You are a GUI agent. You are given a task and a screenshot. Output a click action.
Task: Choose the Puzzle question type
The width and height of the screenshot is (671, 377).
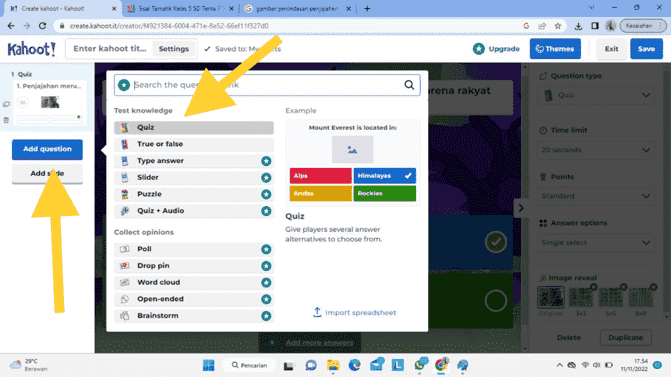(193, 194)
